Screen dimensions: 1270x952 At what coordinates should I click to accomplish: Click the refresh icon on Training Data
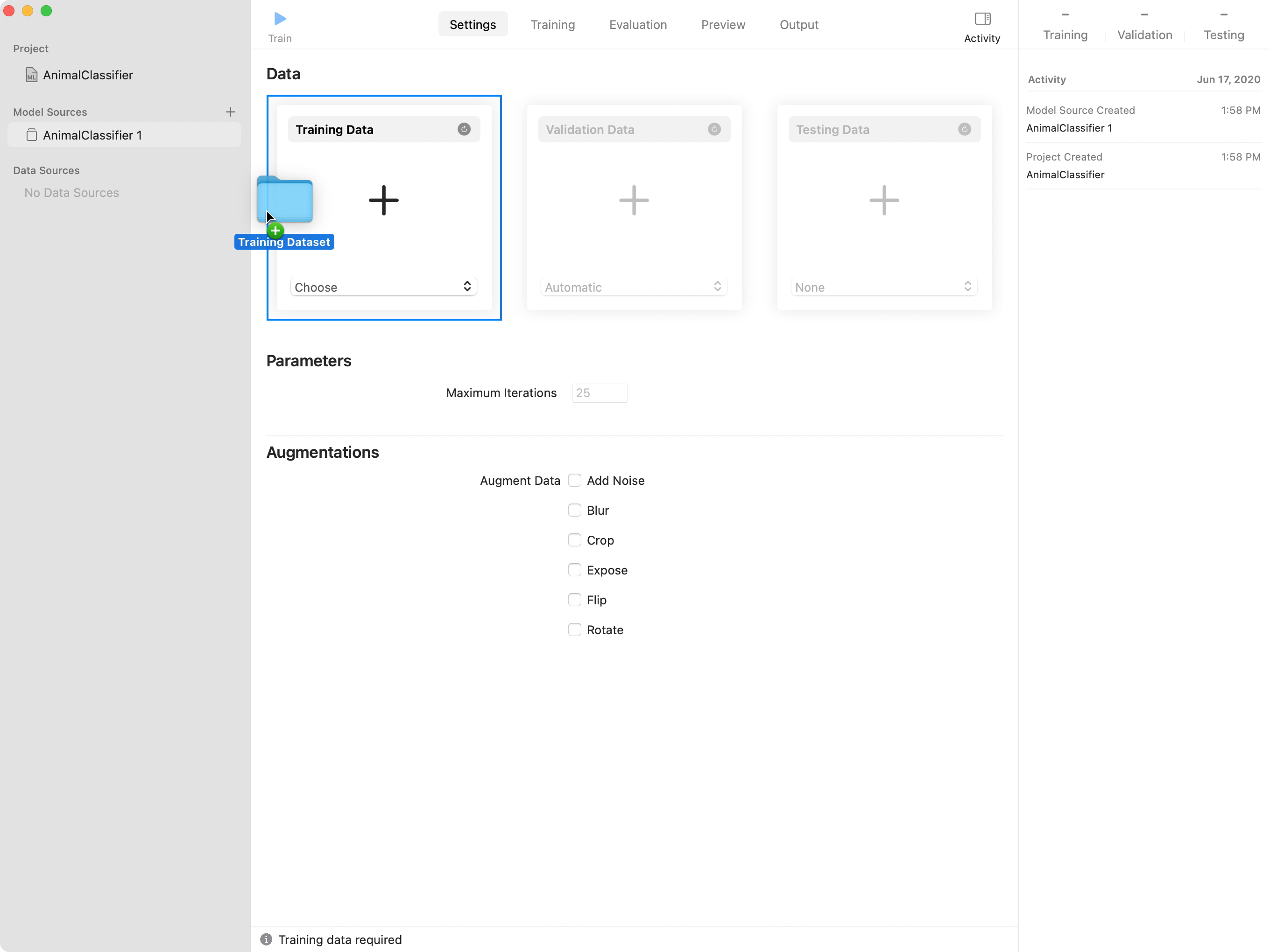pos(464,129)
